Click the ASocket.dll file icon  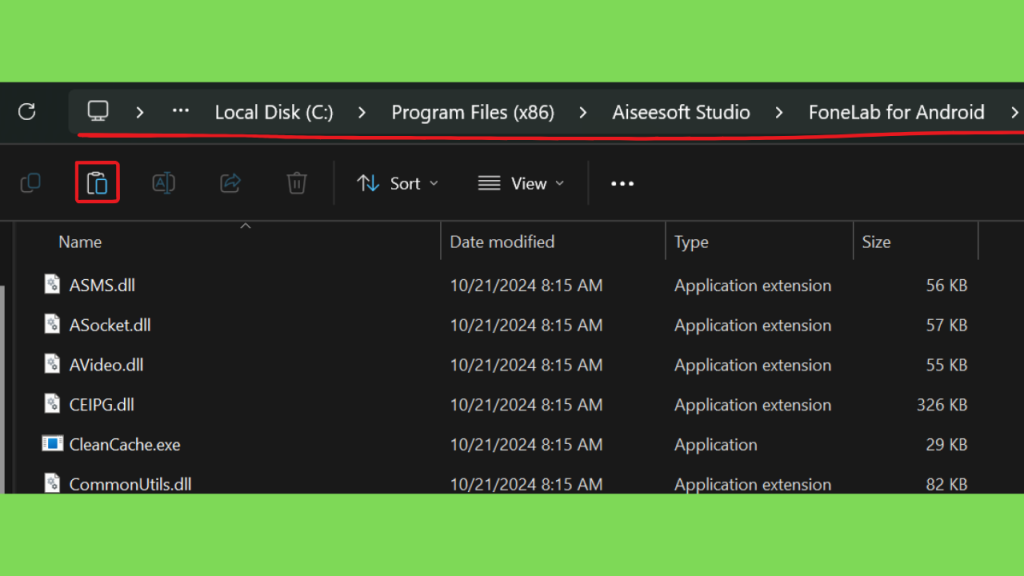[52, 324]
